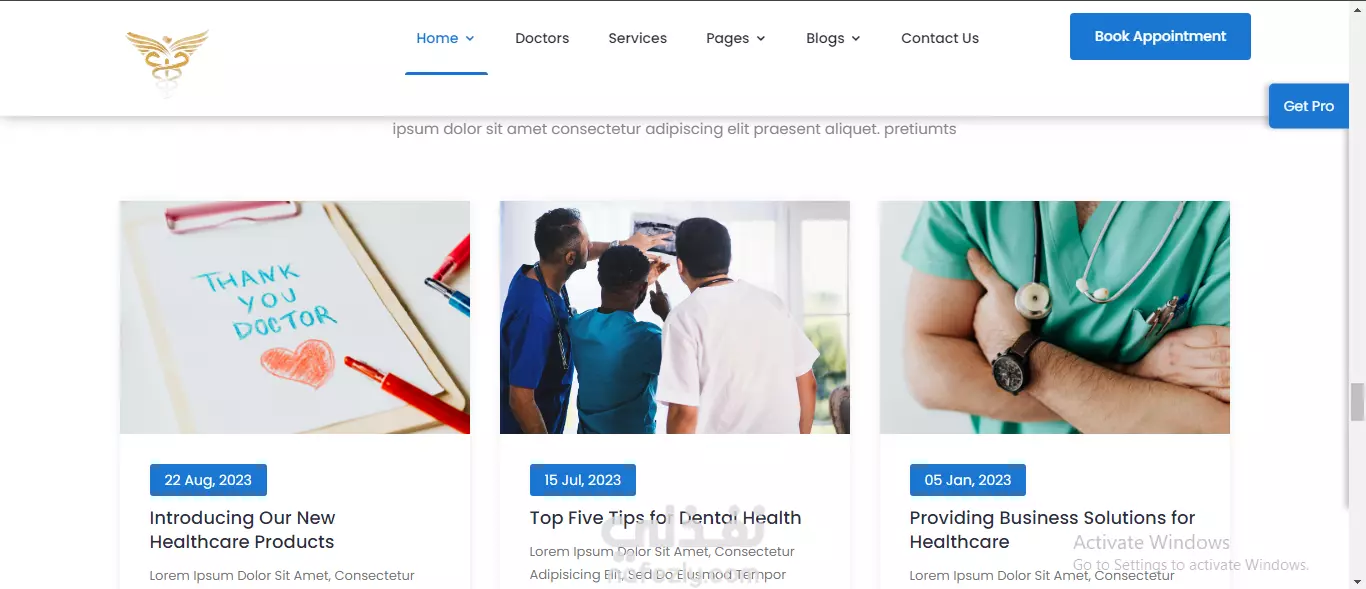Select the 22 Aug, 2023 date badge

point(208,480)
